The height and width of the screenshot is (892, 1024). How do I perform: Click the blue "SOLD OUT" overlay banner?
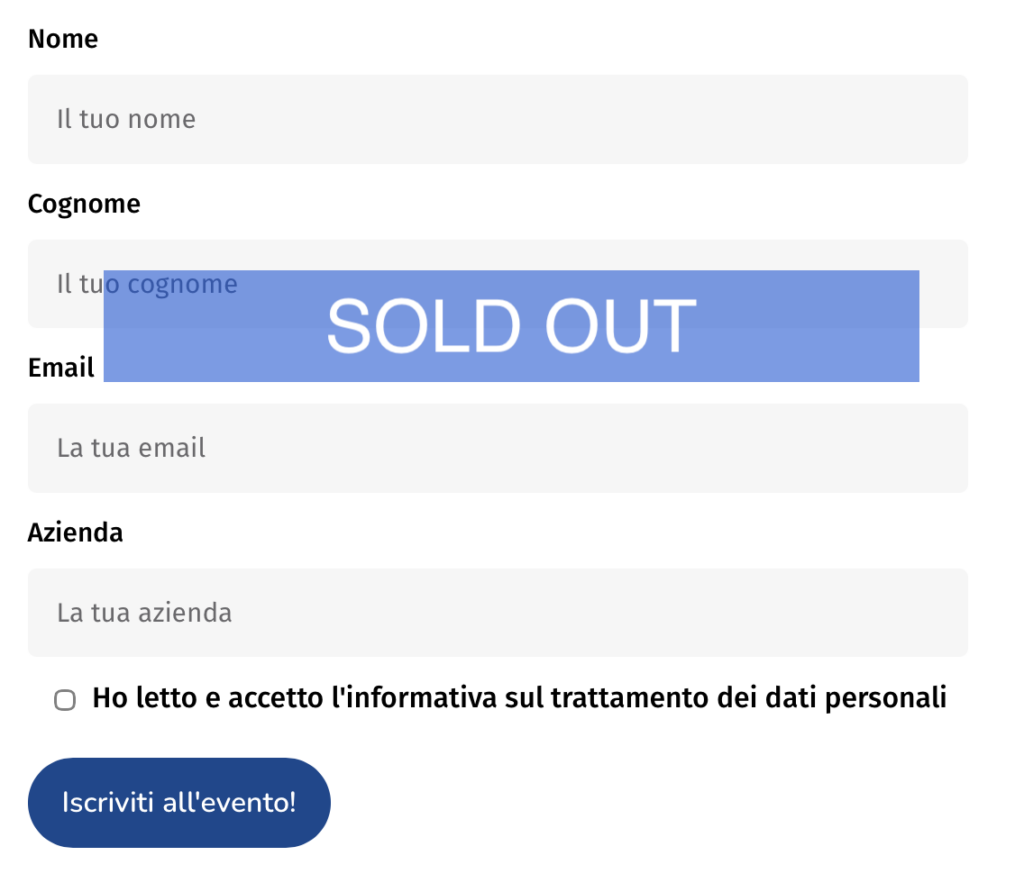pos(511,326)
